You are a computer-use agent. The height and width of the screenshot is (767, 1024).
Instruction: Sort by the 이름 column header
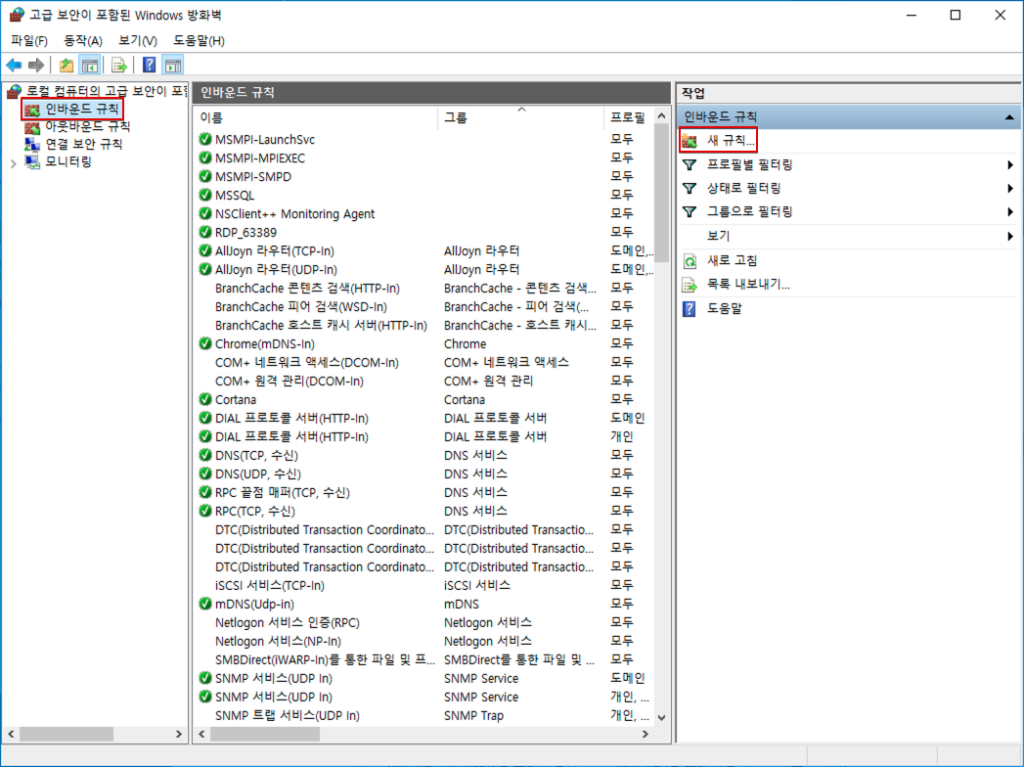tap(317, 118)
